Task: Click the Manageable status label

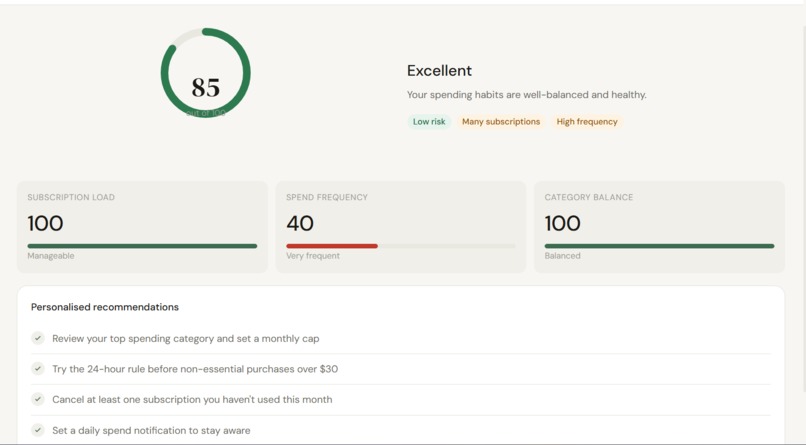Action: click(51, 256)
